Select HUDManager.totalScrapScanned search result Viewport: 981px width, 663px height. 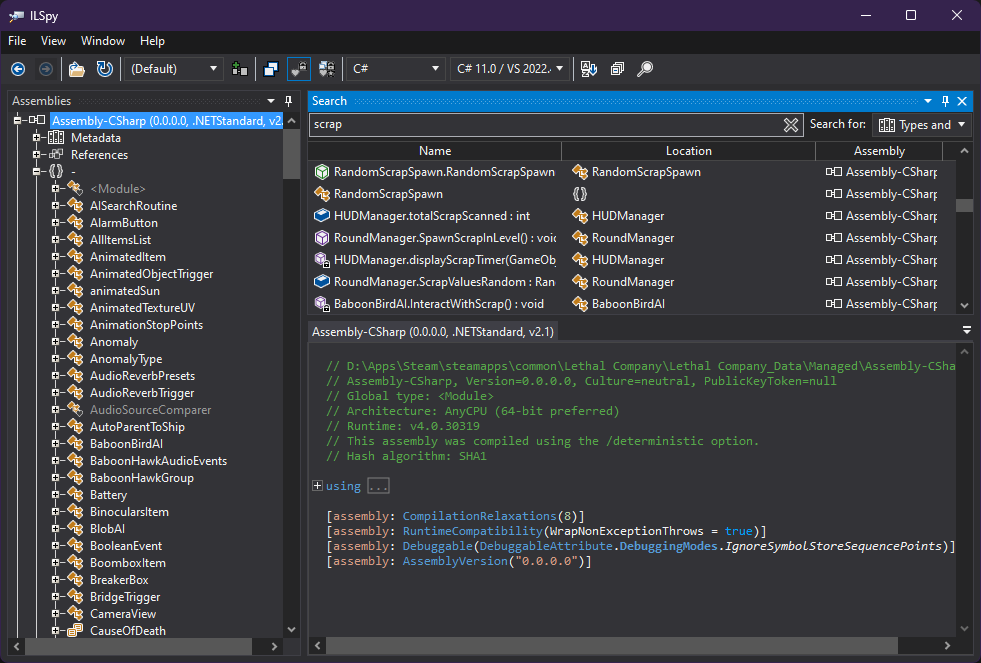(431, 216)
